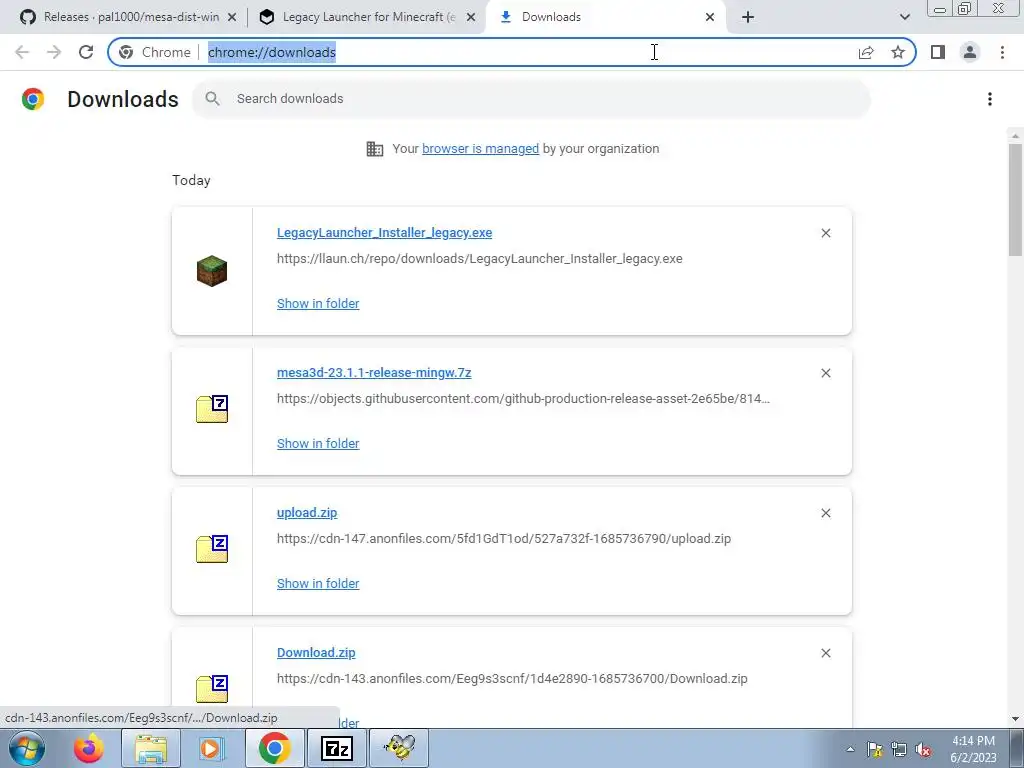Click the scrollbar up arrow
1024x768 pixels.
click(1015, 136)
